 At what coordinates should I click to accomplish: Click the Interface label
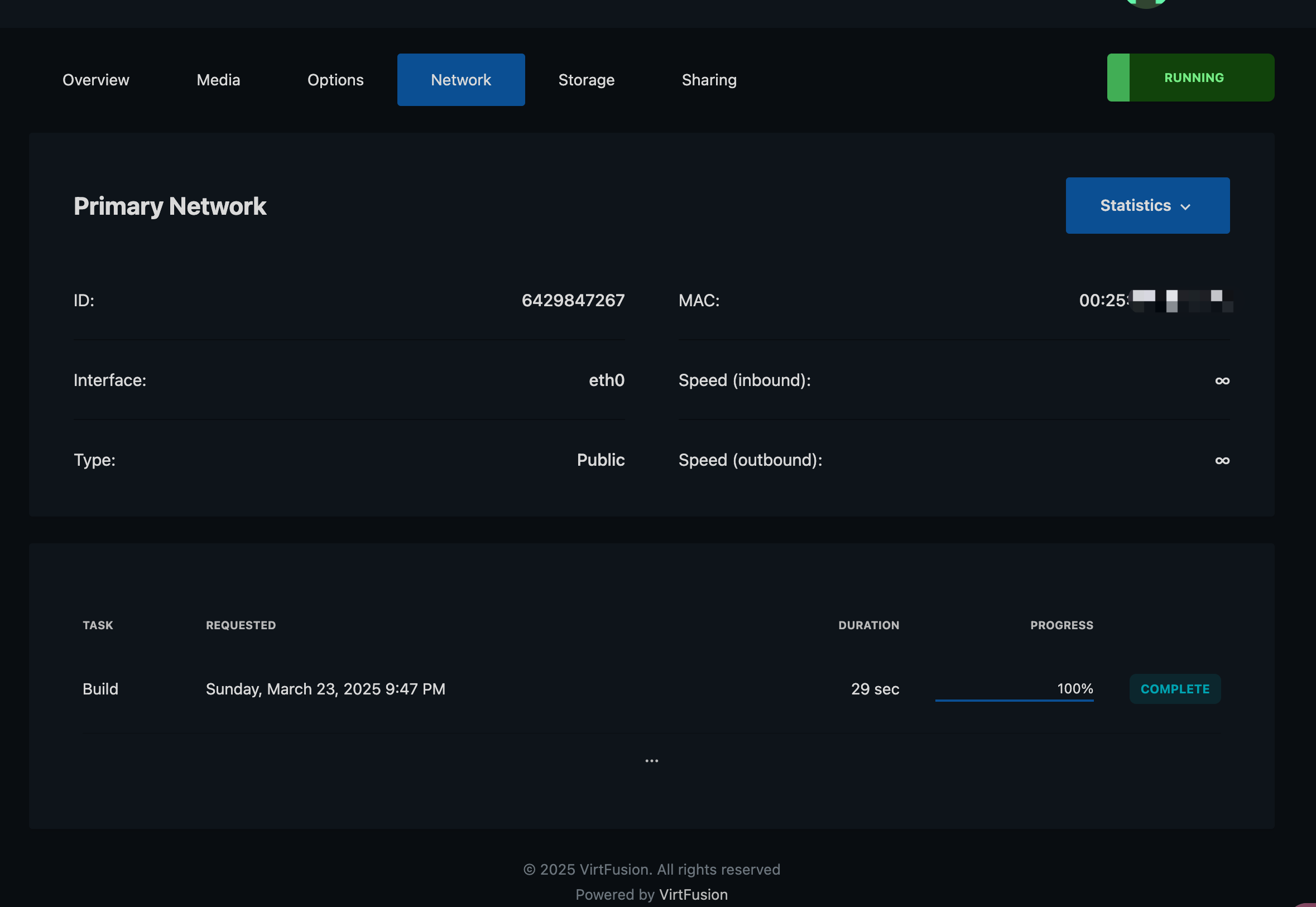click(x=110, y=380)
